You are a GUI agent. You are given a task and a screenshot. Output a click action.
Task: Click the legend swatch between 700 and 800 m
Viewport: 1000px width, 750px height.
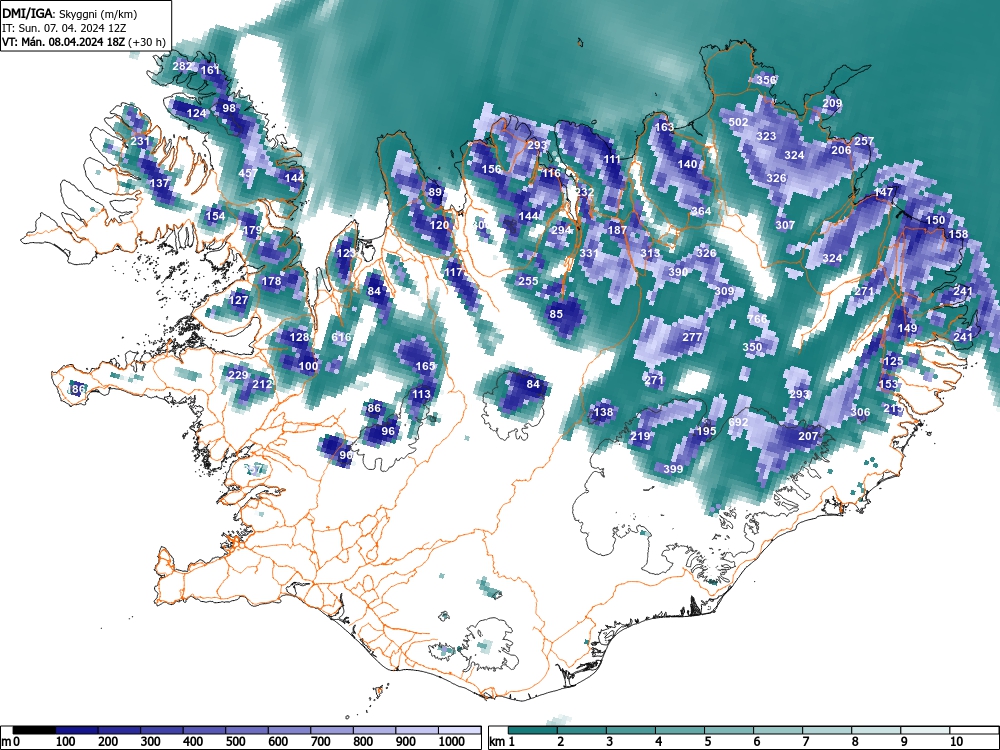coord(332,730)
